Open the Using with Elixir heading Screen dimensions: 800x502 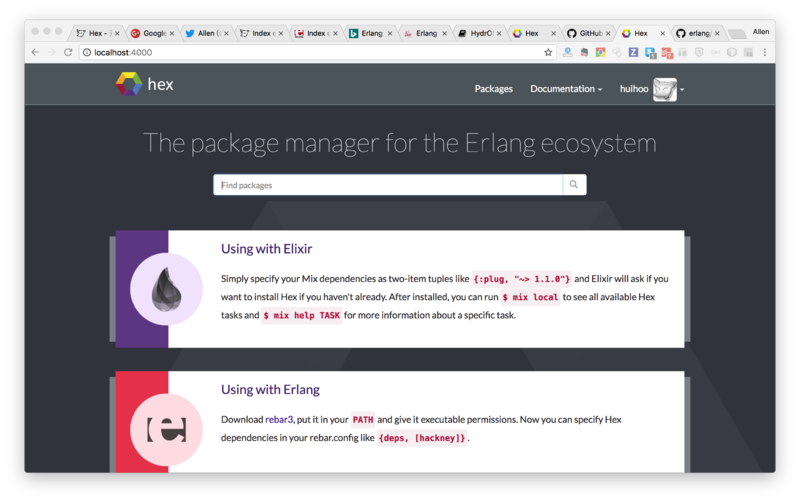(266, 249)
